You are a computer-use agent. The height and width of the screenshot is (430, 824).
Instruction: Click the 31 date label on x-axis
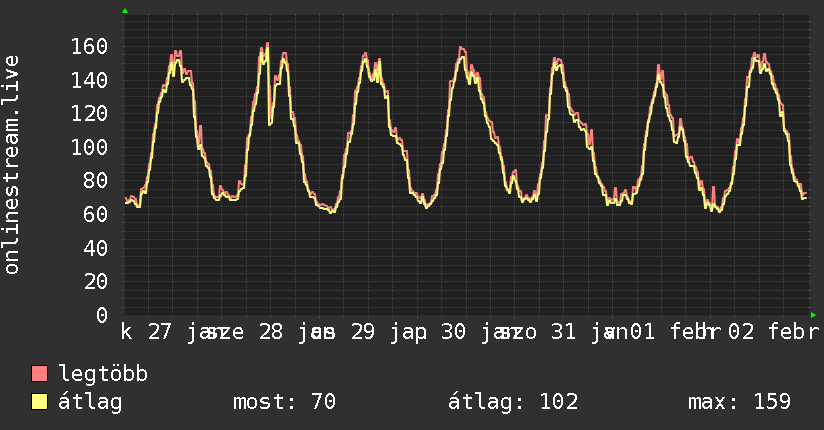point(564,332)
